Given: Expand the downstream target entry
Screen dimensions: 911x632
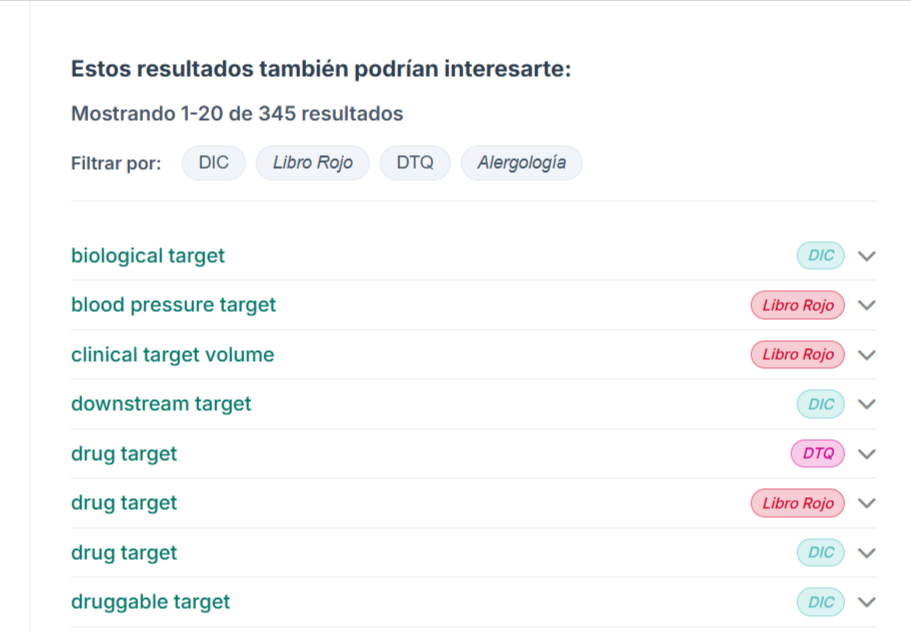Looking at the screenshot, I should (x=867, y=404).
